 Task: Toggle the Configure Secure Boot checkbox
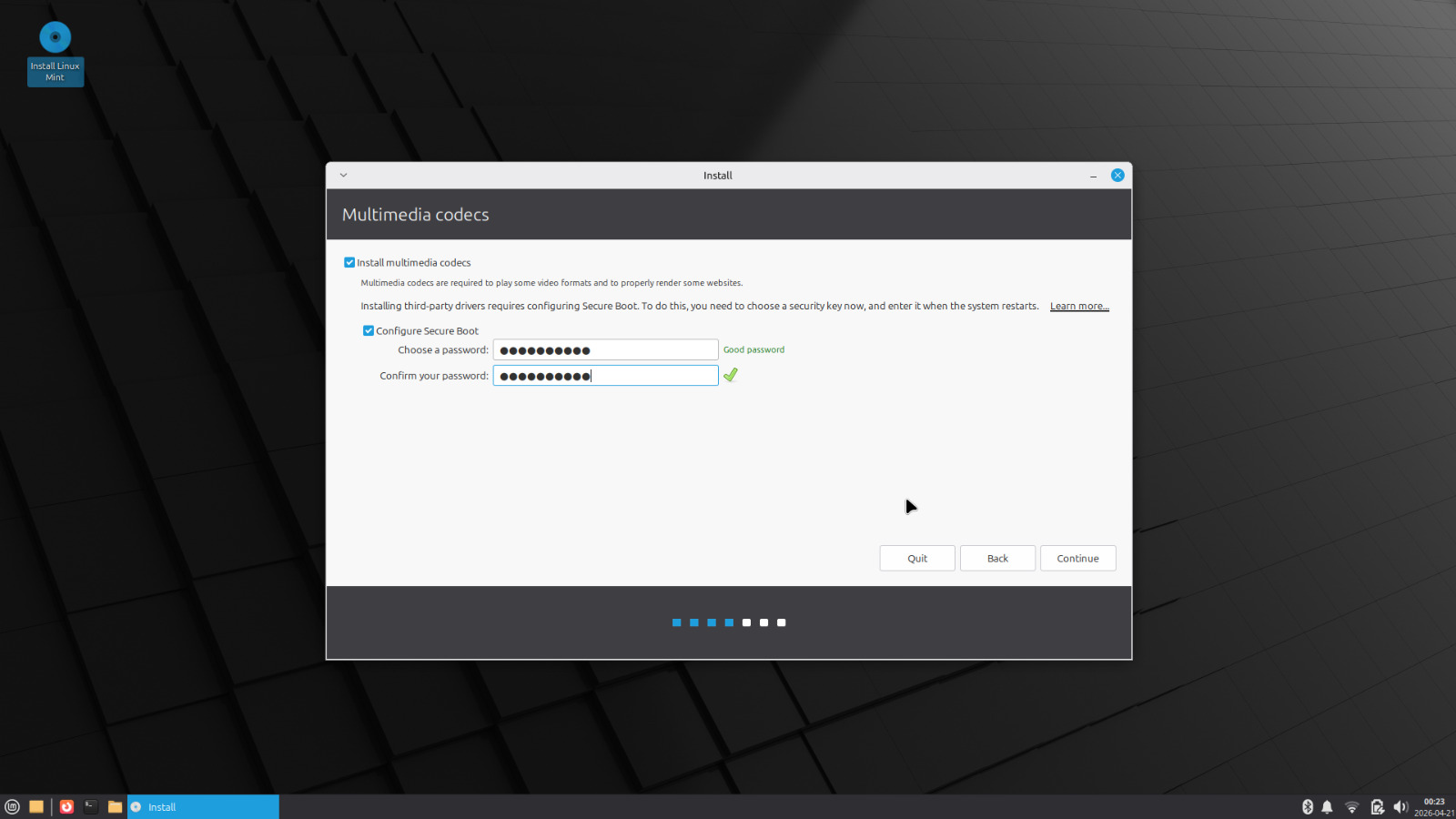point(369,330)
